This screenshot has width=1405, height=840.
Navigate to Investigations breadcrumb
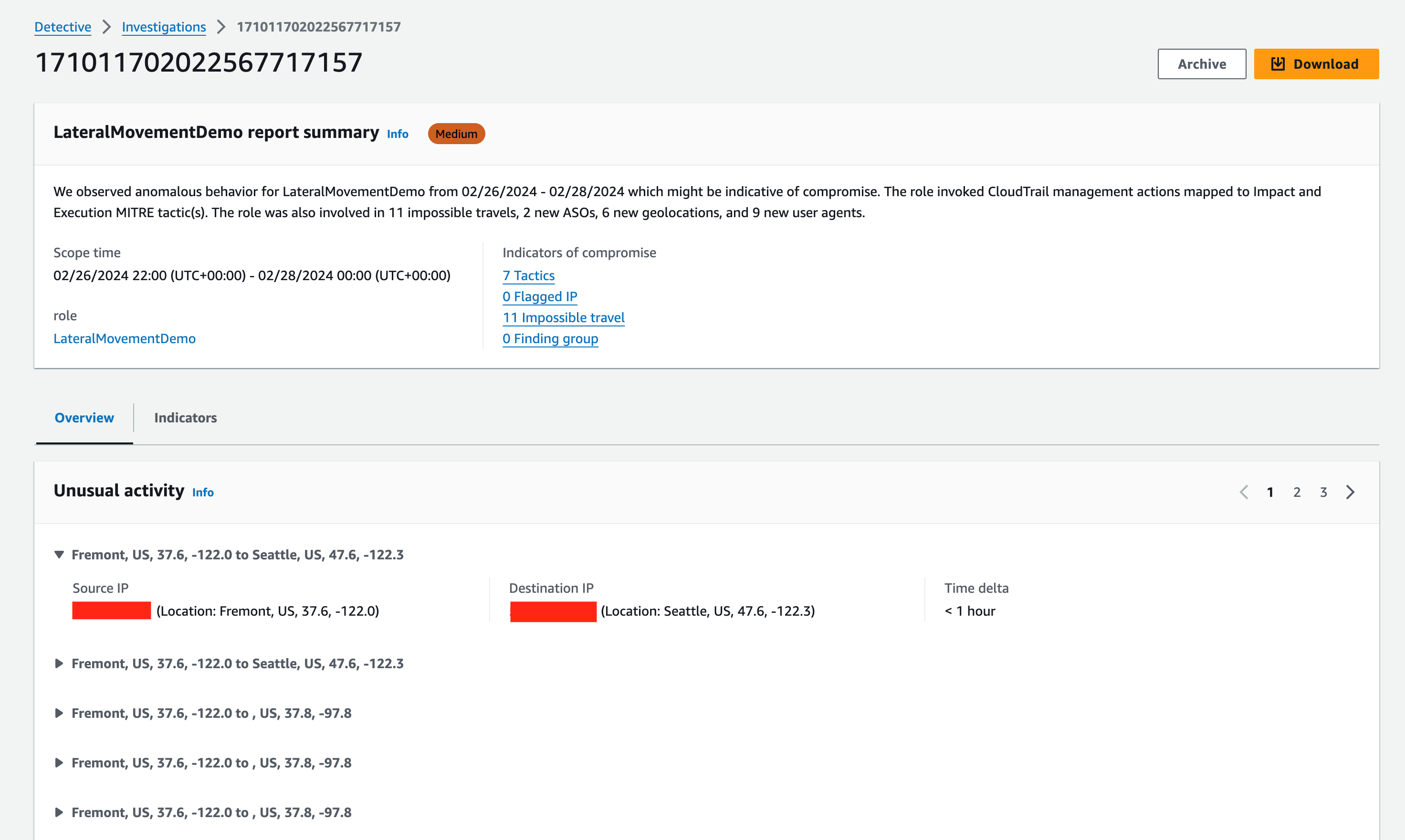164,27
